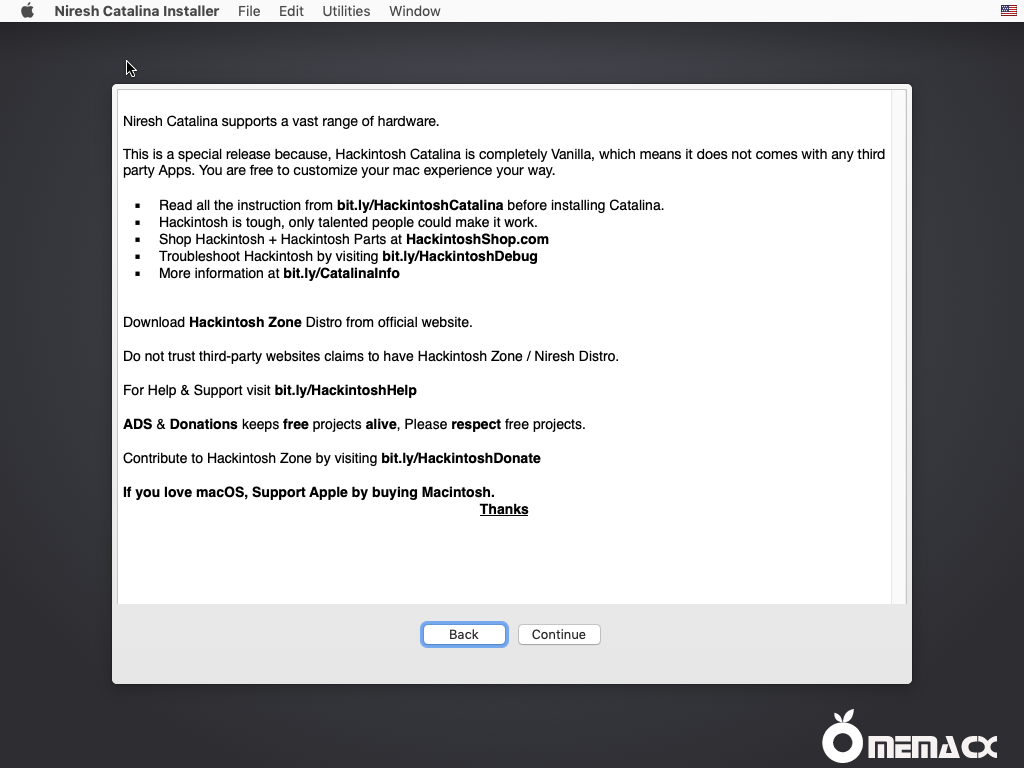Click the bold Hackintosh Zone text
The image size is (1024, 768).
(245, 322)
